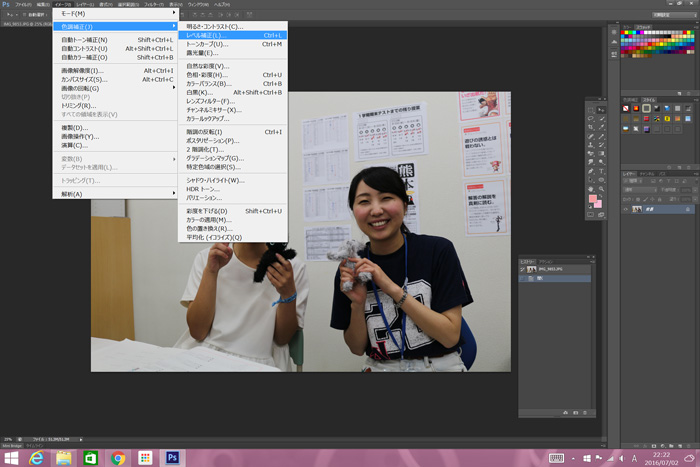Toggle history brush source for IMG_9851.JPG snapshot

point(522,270)
